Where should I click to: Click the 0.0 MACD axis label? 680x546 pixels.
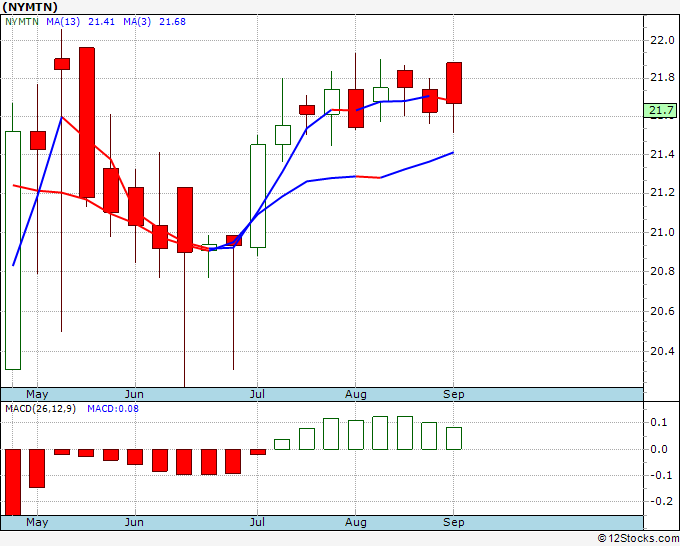click(659, 449)
